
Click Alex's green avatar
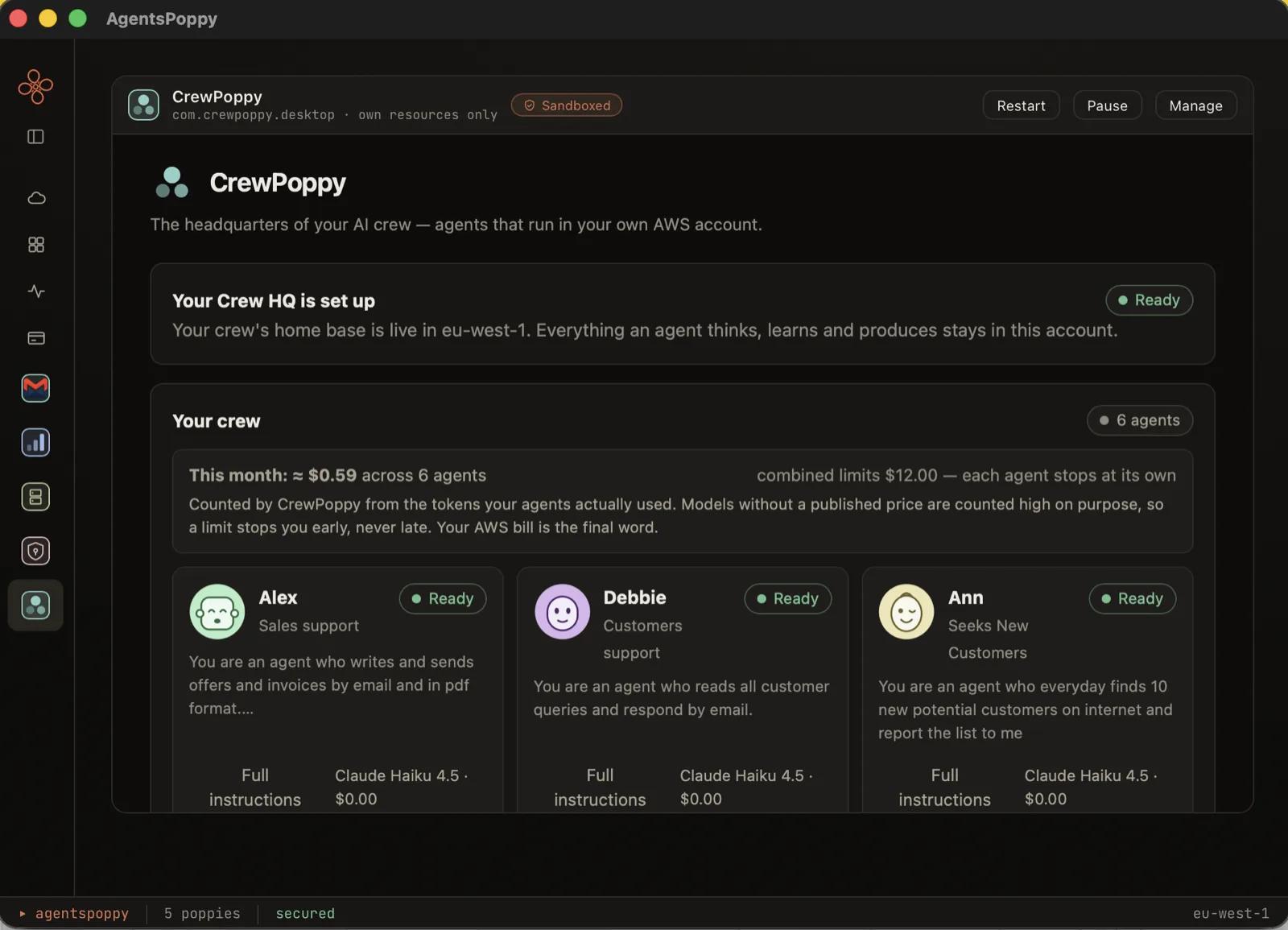[x=217, y=612]
